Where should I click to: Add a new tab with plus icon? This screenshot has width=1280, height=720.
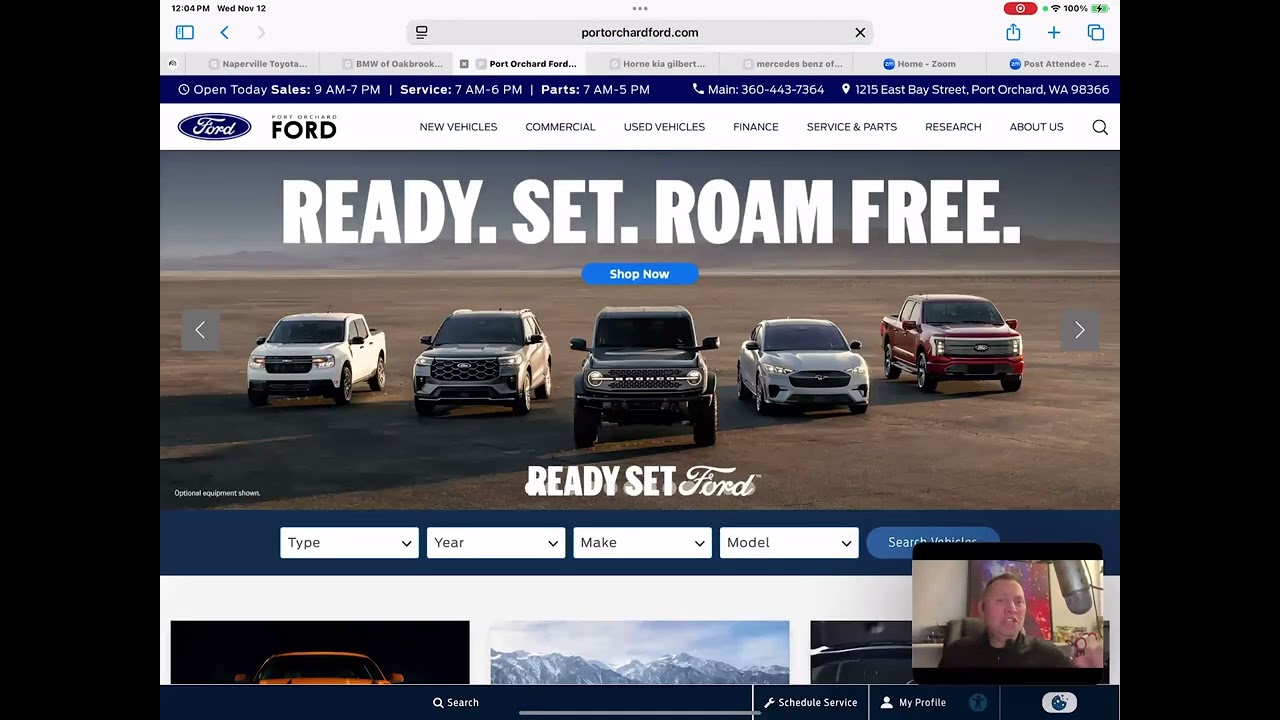pos(1054,32)
